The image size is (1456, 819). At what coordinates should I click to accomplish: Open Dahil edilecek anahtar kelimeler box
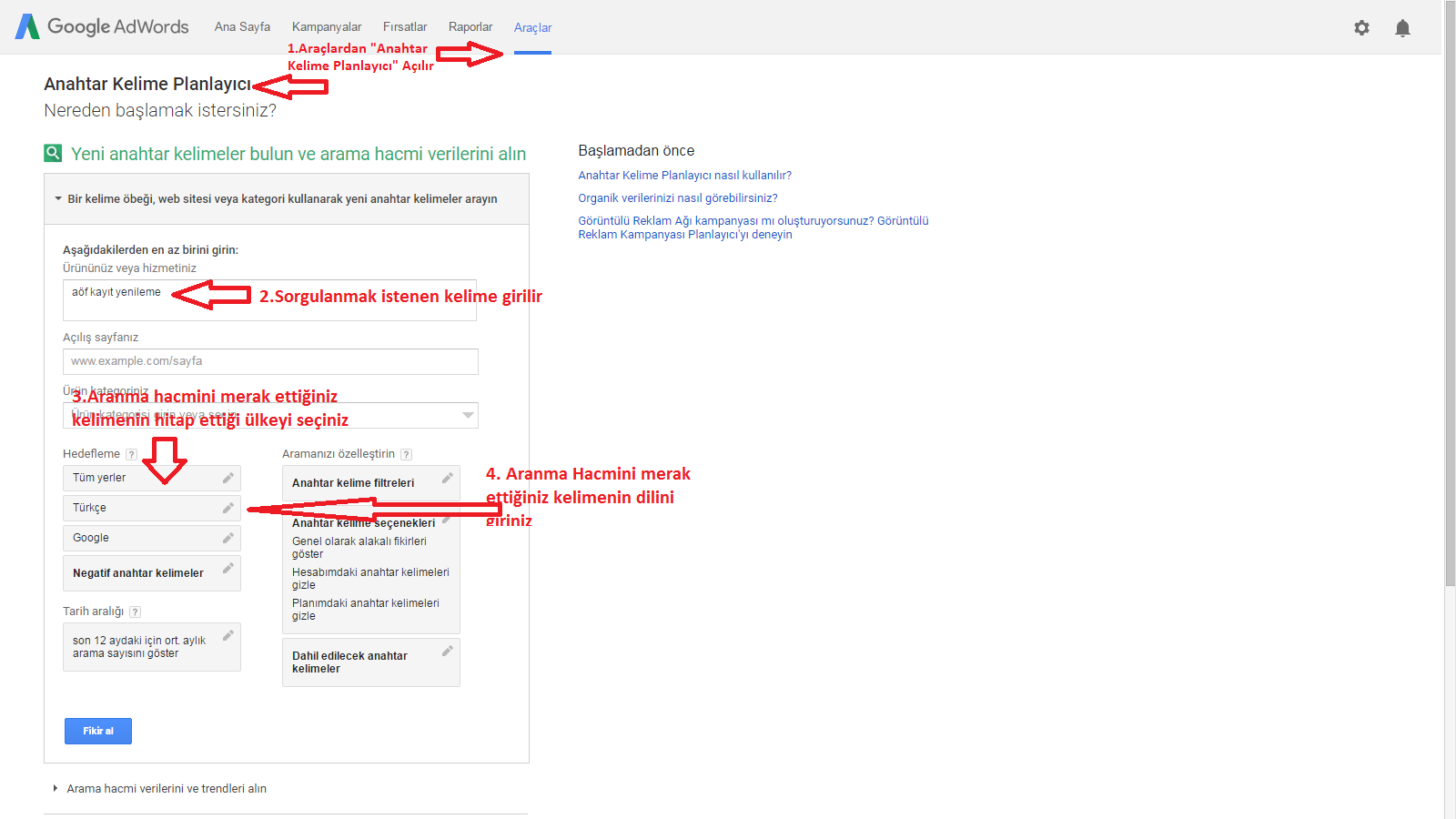(371, 662)
